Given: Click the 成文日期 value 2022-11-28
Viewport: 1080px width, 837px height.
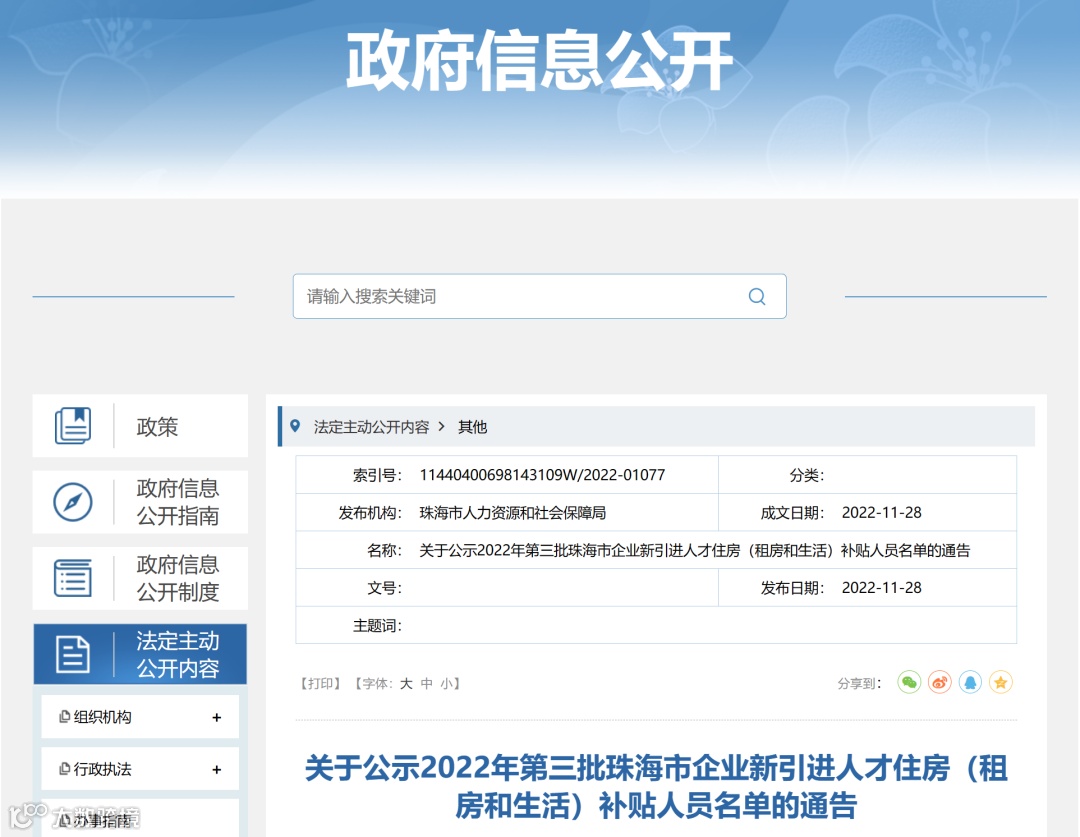Looking at the screenshot, I should (882, 513).
